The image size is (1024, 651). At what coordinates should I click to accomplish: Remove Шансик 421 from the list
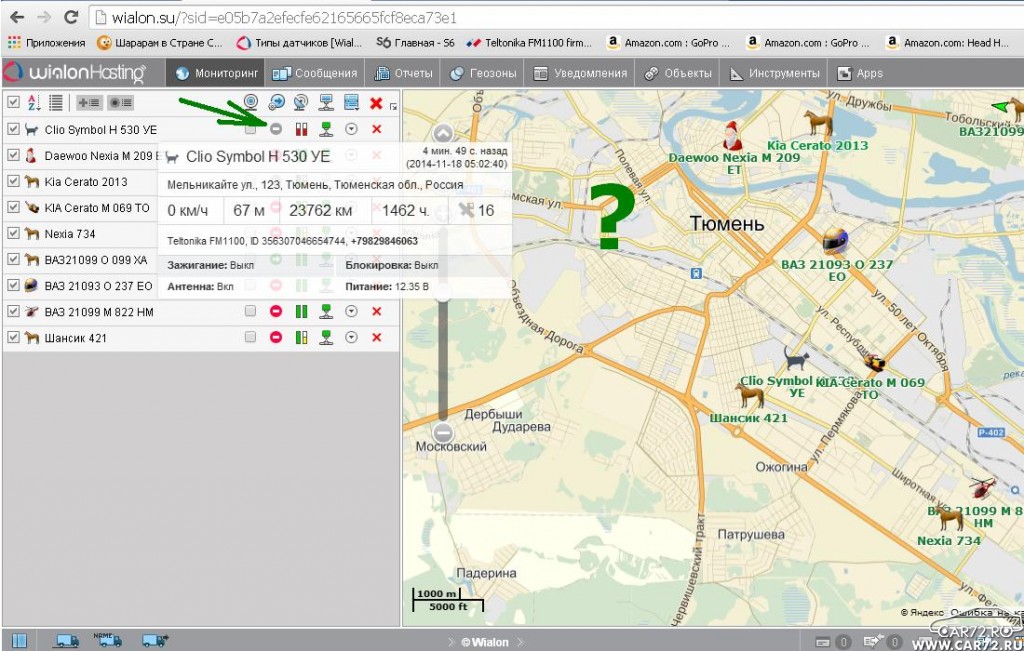point(377,337)
